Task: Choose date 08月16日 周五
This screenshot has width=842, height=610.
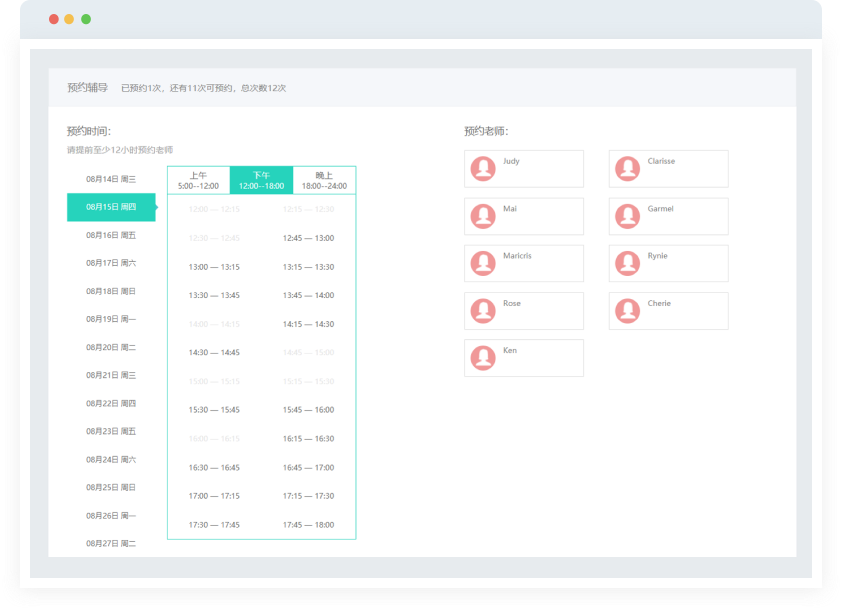Action: pyautogui.click(x=111, y=235)
